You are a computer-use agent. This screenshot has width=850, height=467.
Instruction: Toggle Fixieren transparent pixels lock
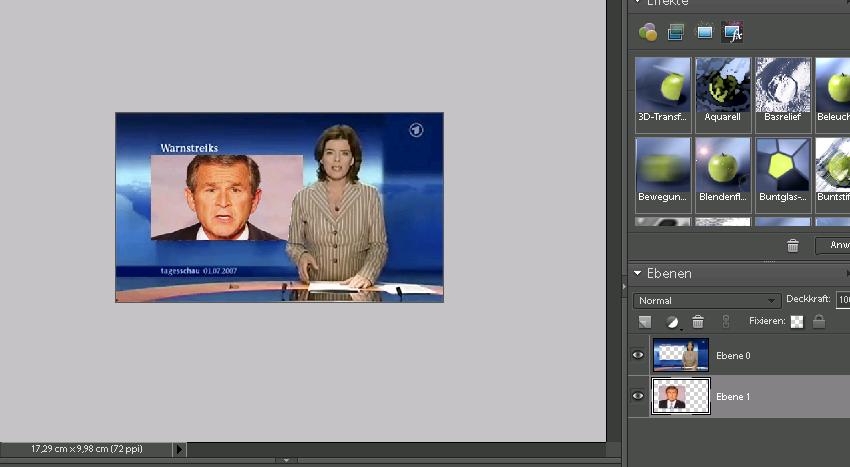tap(797, 322)
